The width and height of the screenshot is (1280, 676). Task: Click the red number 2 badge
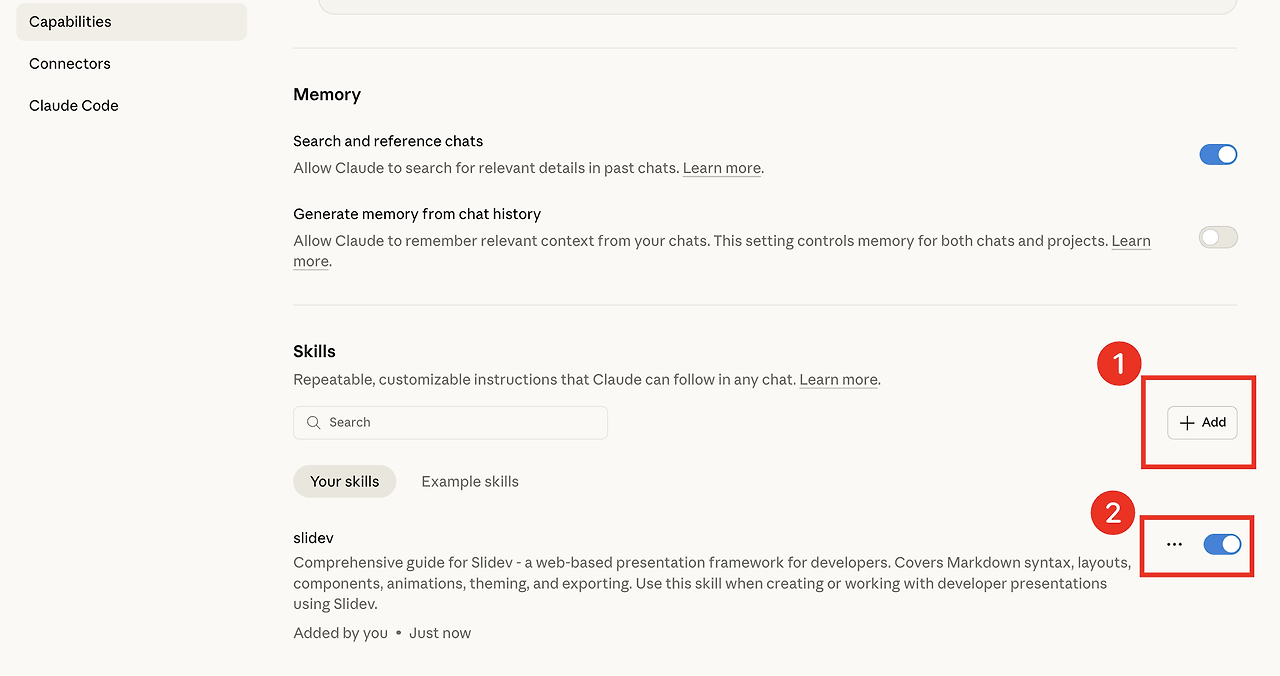tap(1112, 514)
